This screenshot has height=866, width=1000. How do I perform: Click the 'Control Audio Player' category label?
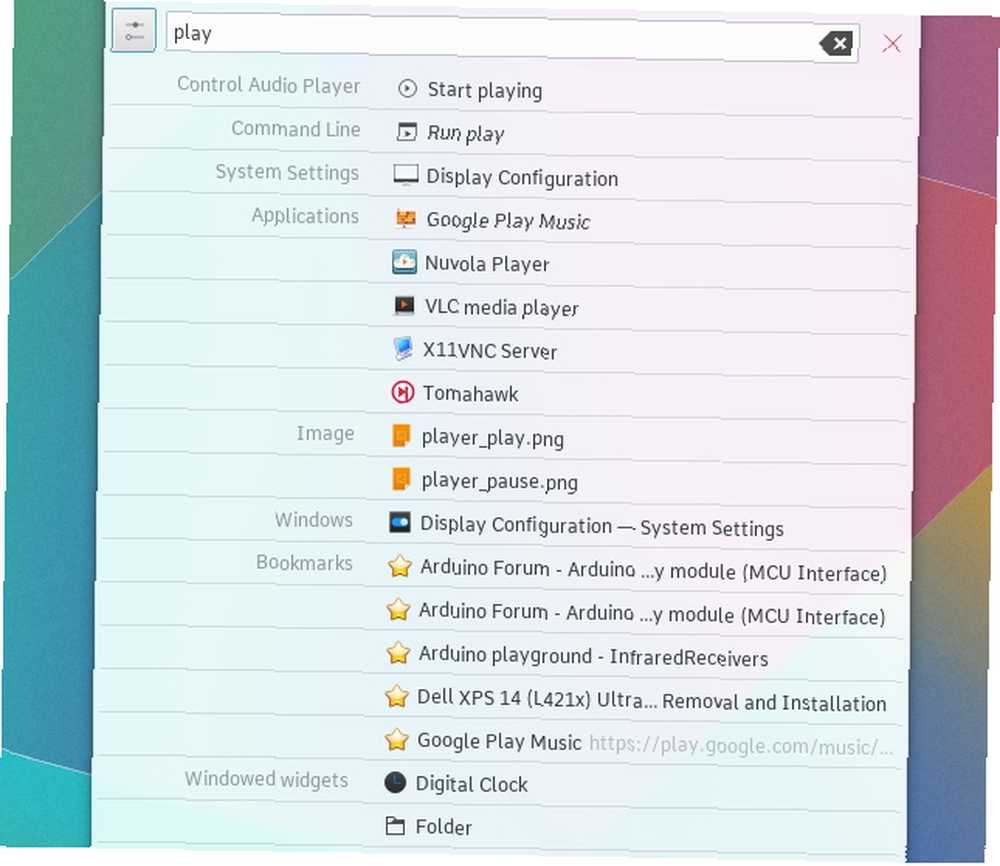[268, 85]
